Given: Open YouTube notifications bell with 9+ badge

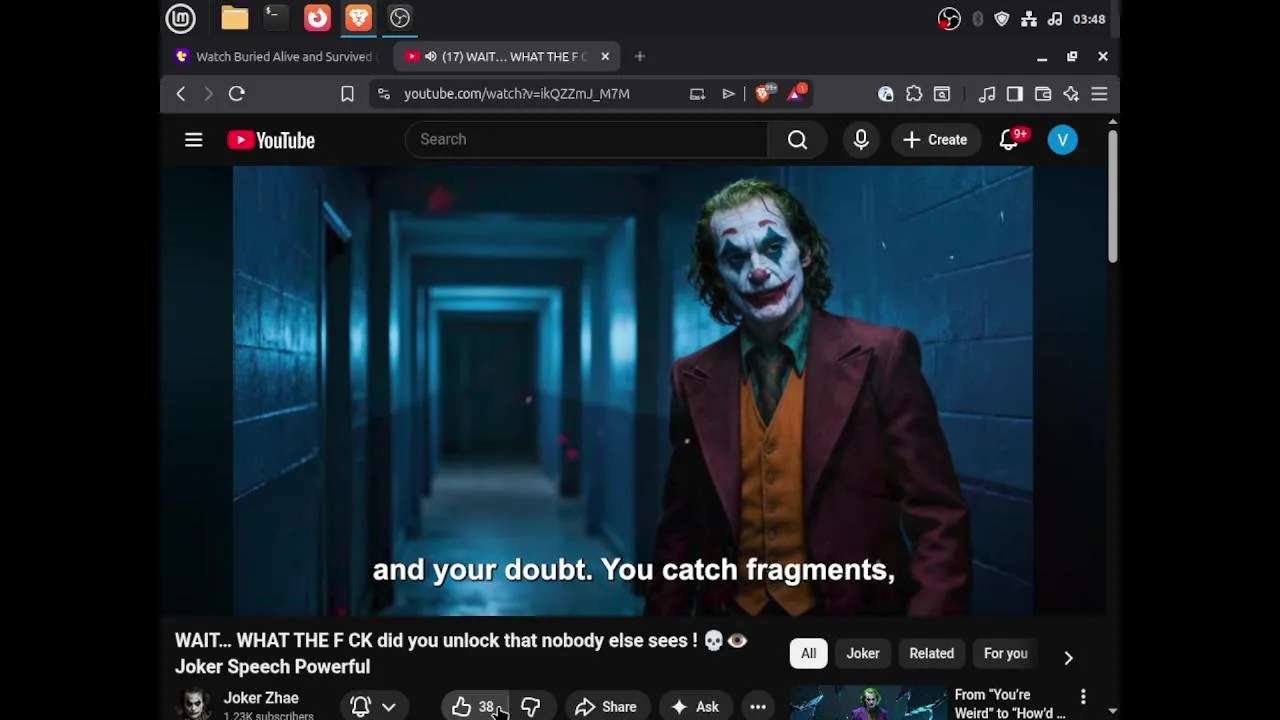Looking at the screenshot, I should click(x=1010, y=140).
